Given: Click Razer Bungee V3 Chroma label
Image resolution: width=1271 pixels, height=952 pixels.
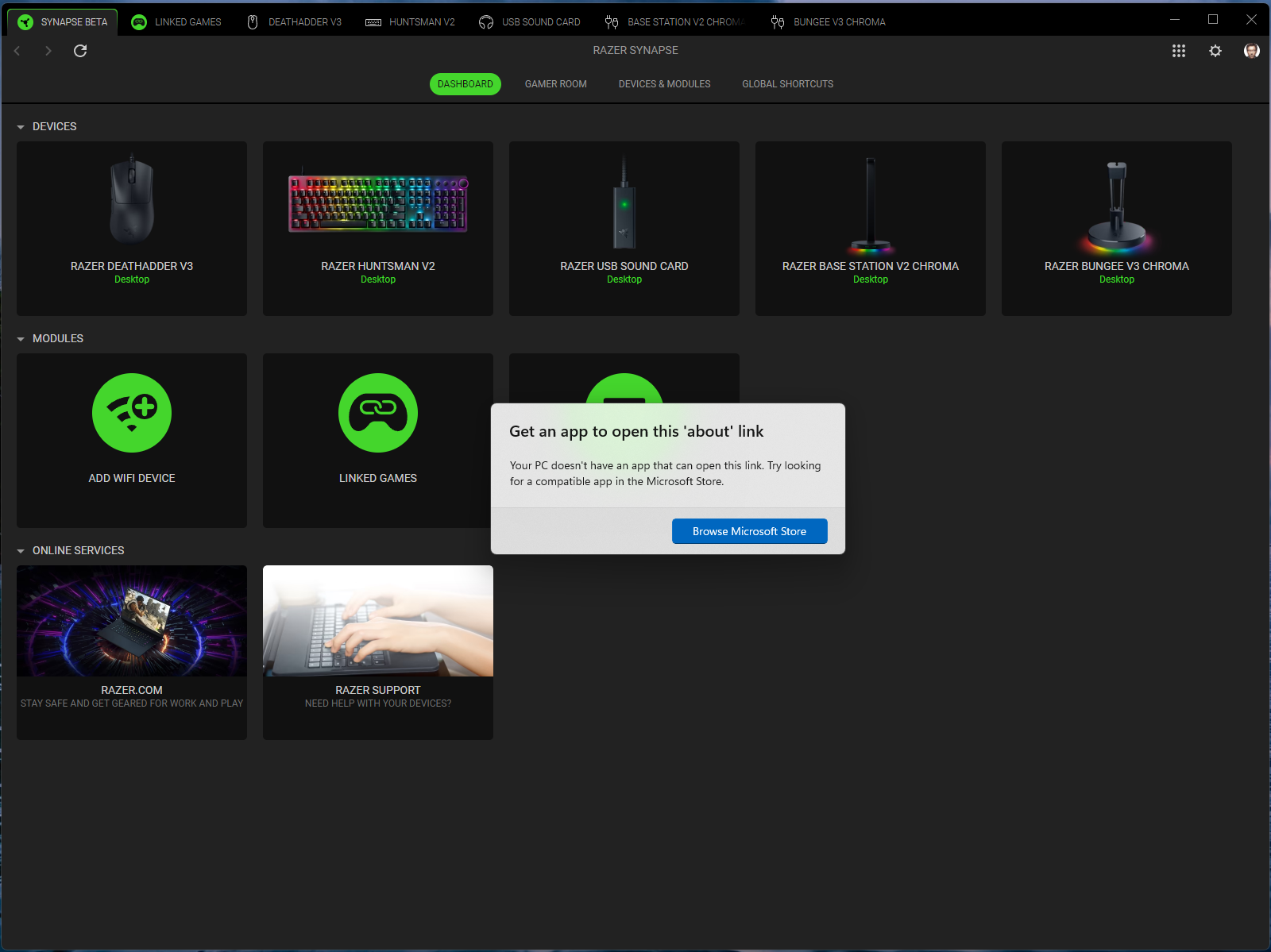Looking at the screenshot, I should point(1117,266).
